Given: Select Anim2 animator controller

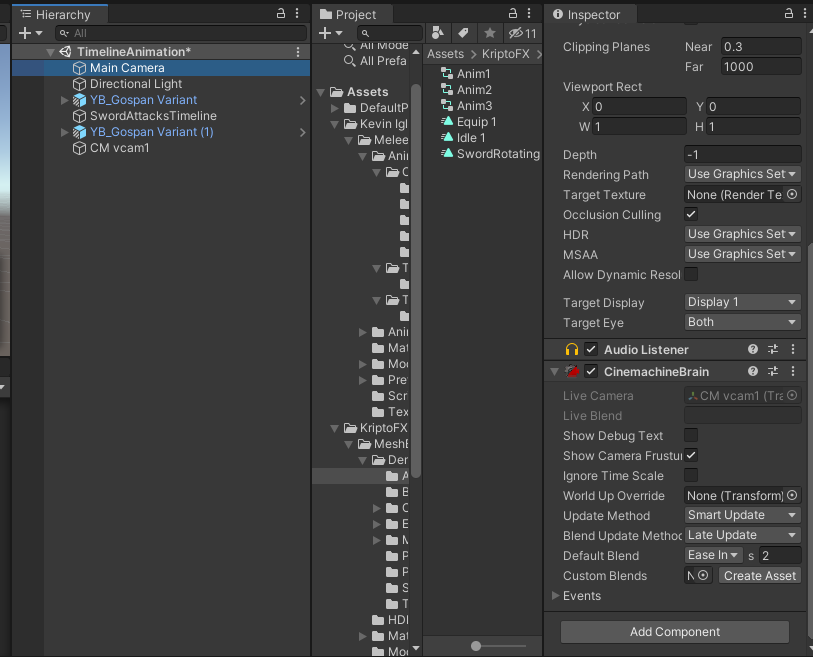Looking at the screenshot, I should 466,90.
